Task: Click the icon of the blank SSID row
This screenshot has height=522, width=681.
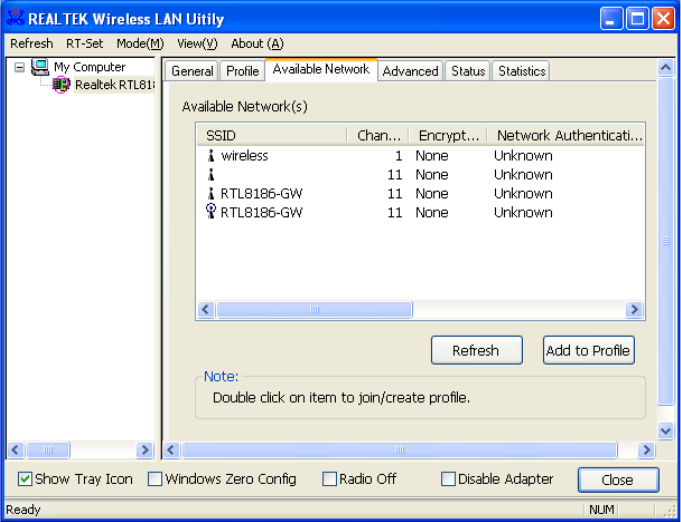Action: [x=211, y=175]
